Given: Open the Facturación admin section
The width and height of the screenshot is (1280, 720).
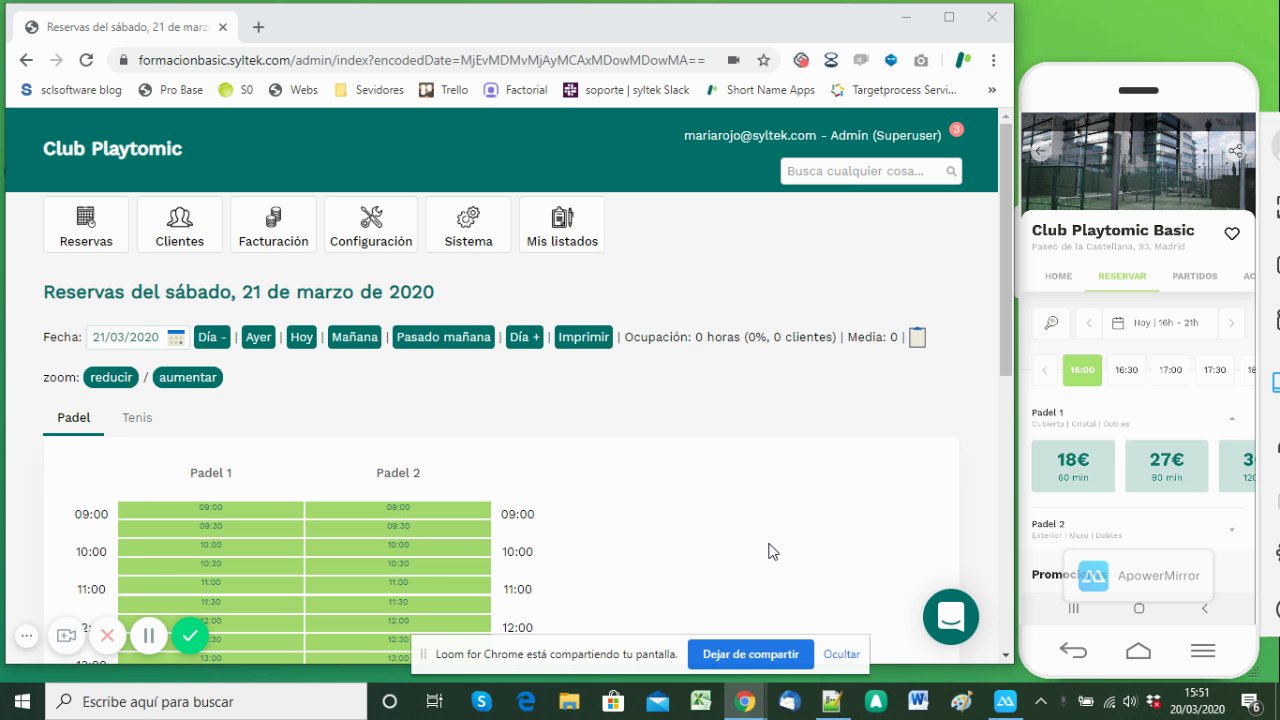Looking at the screenshot, I should coord(273,224).
